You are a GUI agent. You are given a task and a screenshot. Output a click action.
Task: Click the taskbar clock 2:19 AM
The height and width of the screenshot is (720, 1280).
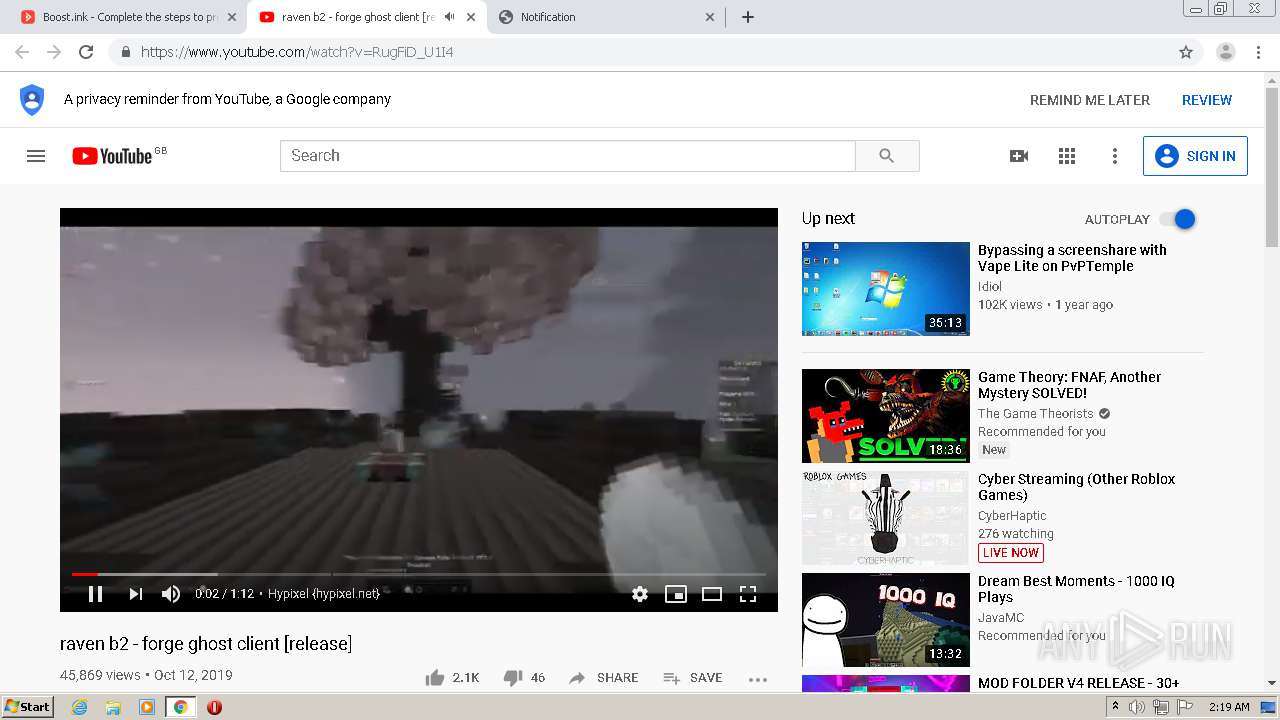pyautogui.click(x=1229, y=707)
